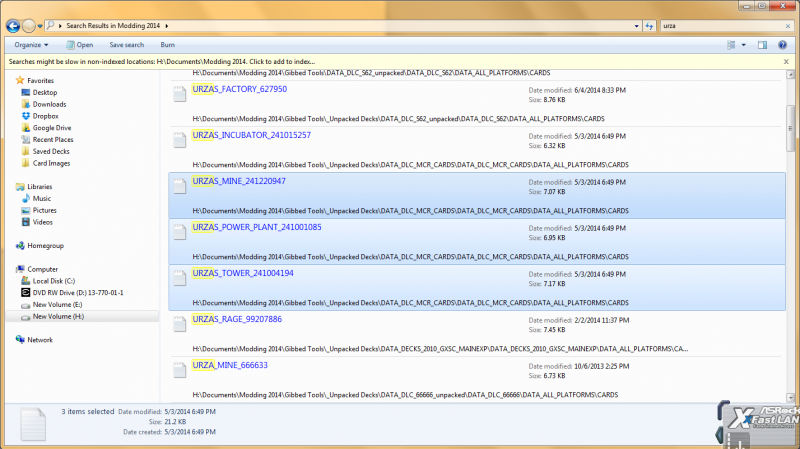Screen dimensions: 800x449
Task: Click the 'Search Results in Modding 2014' breadcrumb
Action: pos(113,26)
